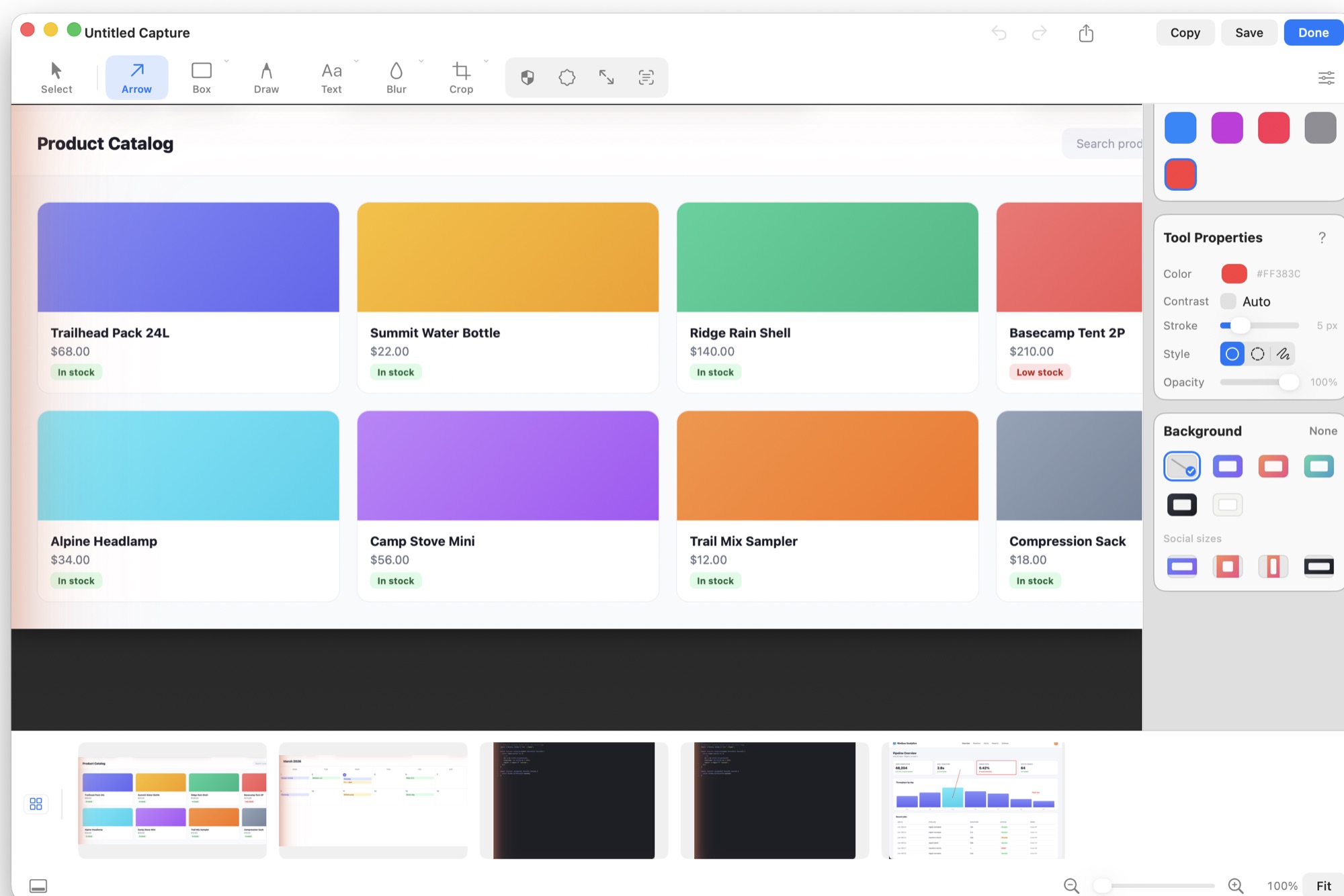
Task: Click the diagonal resize arrows icon
Action: coord(606,78)
